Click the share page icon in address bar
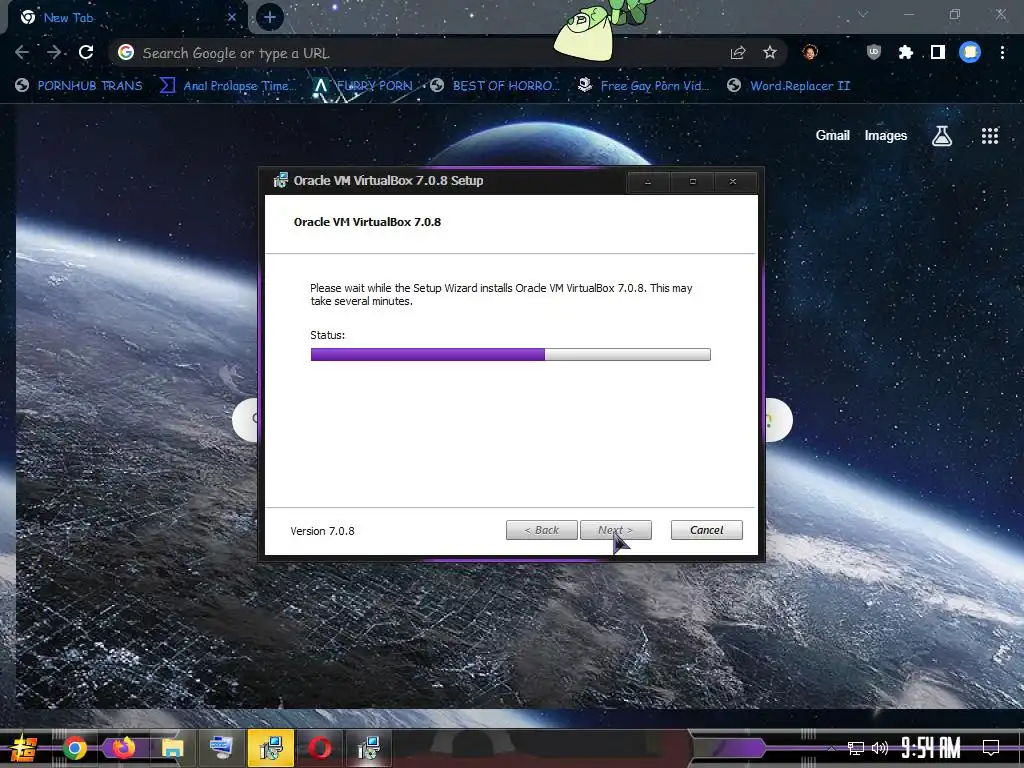The width and height of the screenshot is (1024, 768). tap(738, 53)
